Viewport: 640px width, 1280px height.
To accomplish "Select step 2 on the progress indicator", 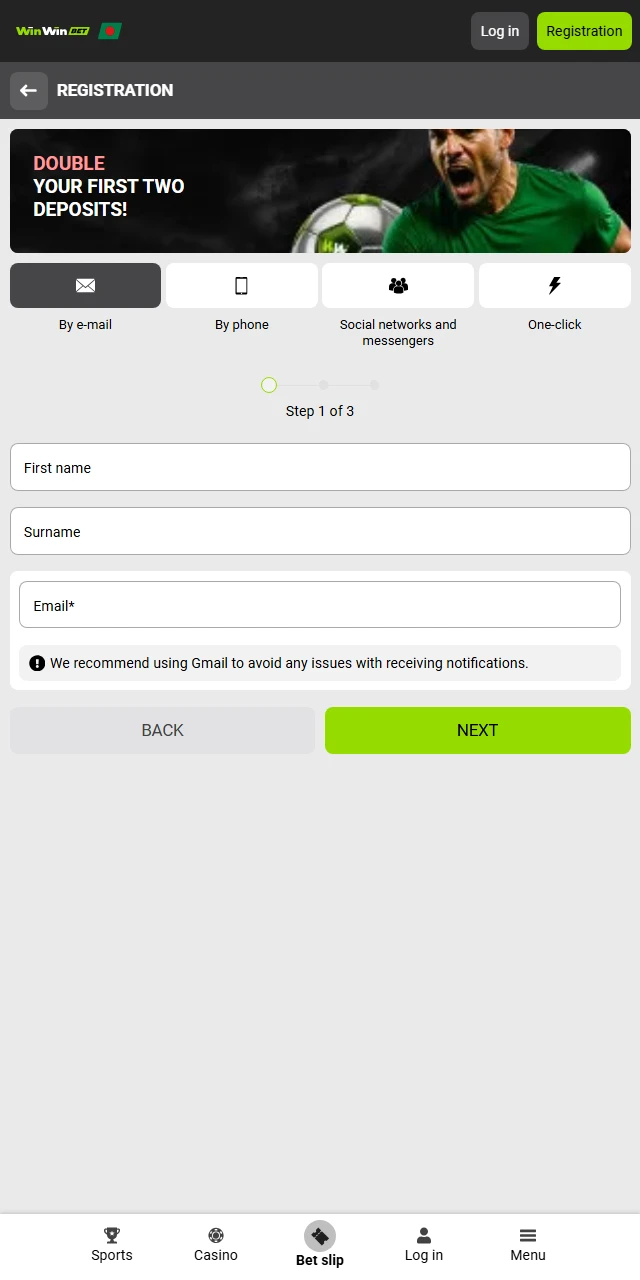I will (322, 385).
